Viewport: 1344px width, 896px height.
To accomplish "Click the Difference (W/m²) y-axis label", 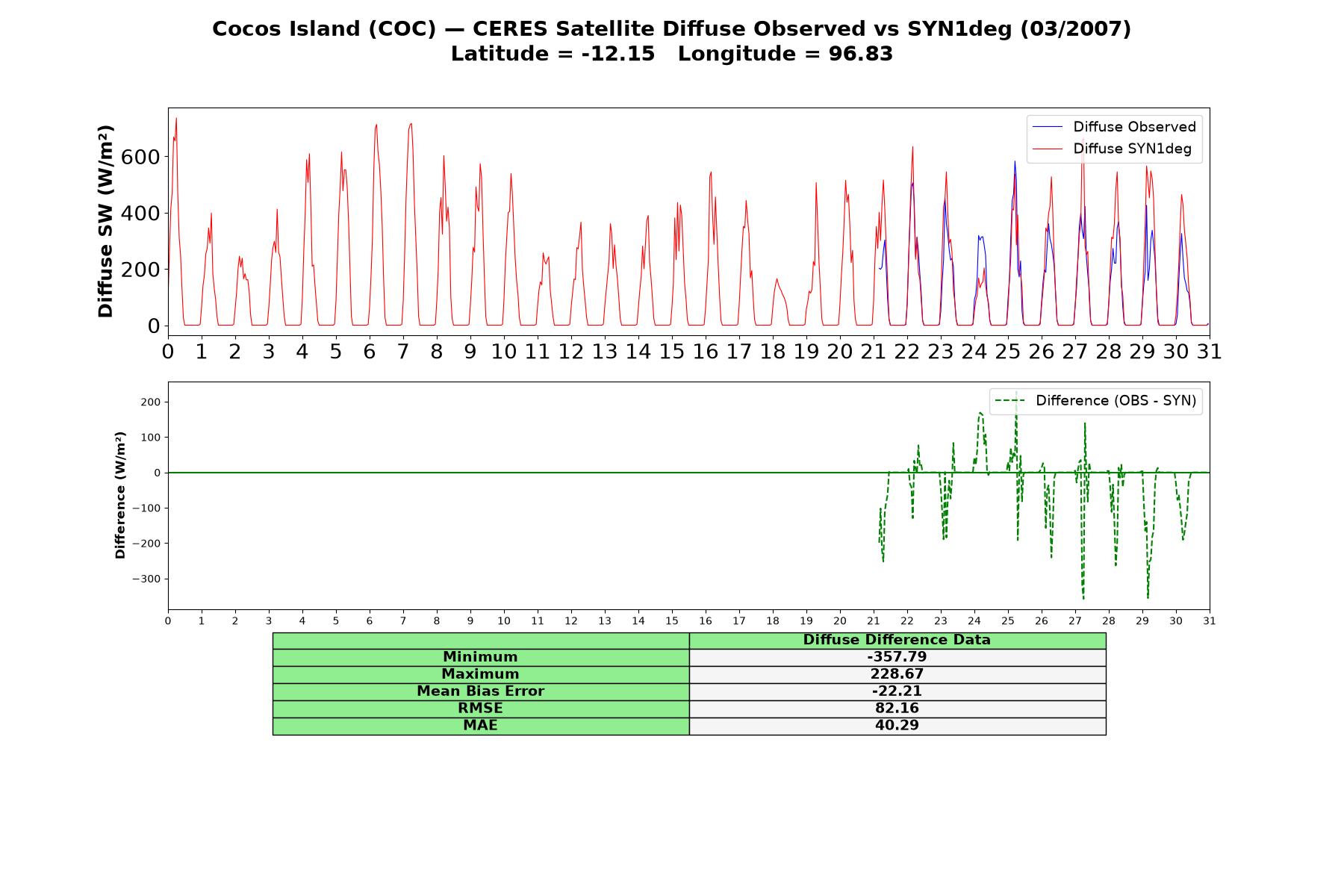I will coord(120,495).
